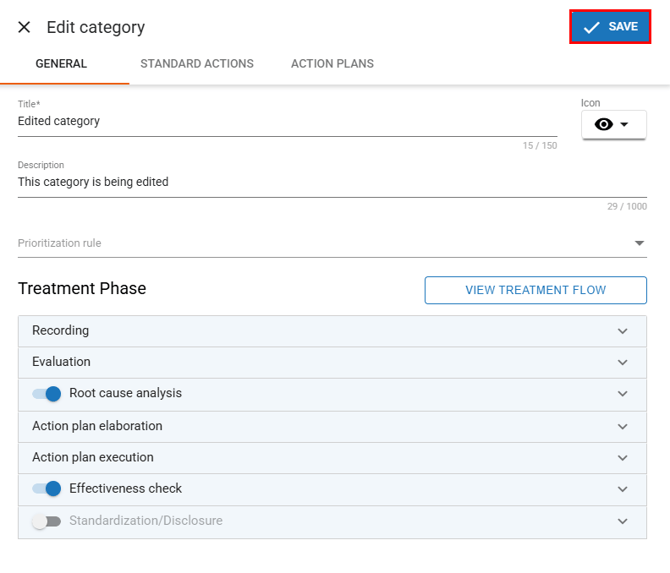This screenshot has height=573, width=670.
Task: Expand Effectiveness check chevron
Action: [622, 489]
